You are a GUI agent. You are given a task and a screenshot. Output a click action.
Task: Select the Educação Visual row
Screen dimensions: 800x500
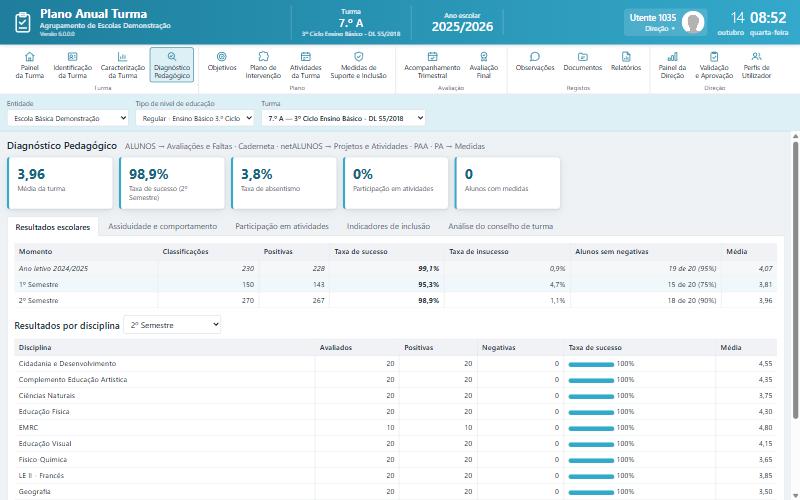[x=395, y=444]
